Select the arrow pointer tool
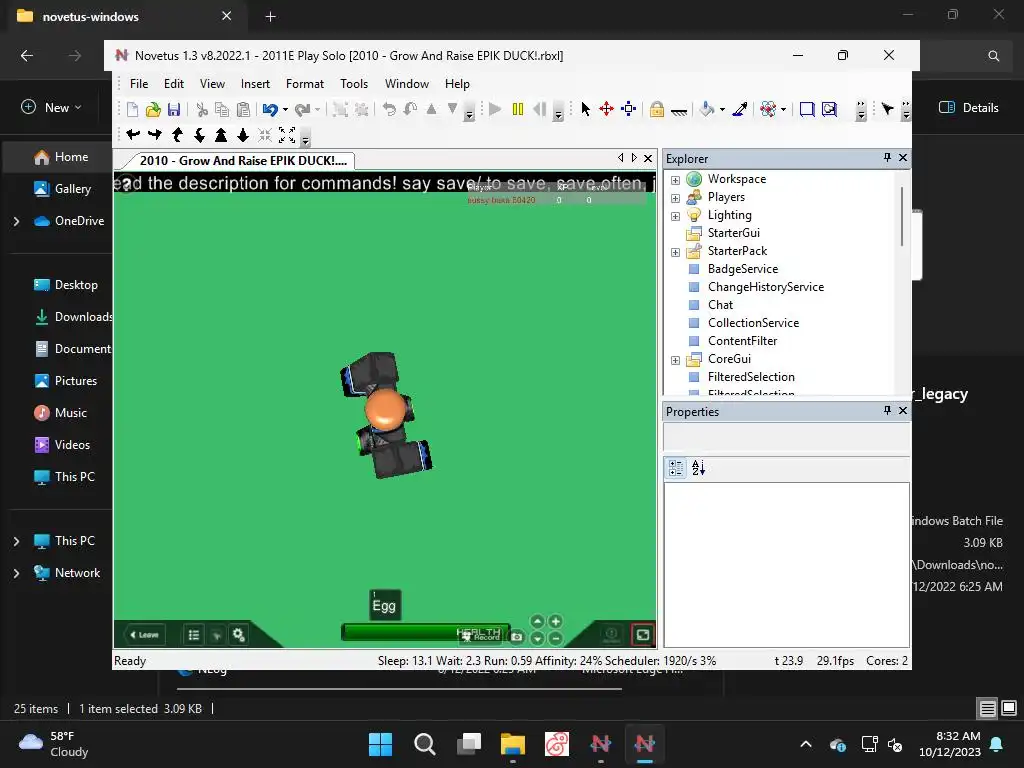Viewport: 1024px width, 768px height. (x=585, y=109)
